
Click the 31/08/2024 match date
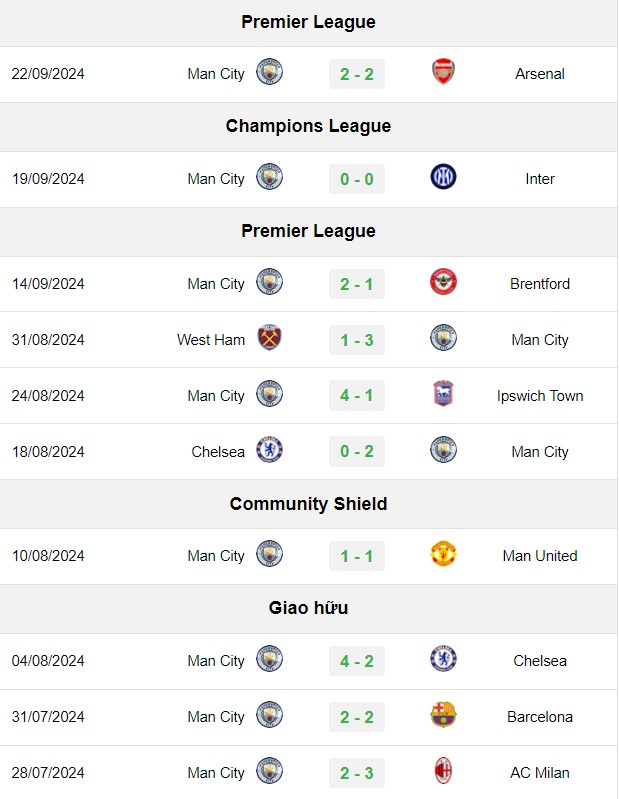pos(48,340)
